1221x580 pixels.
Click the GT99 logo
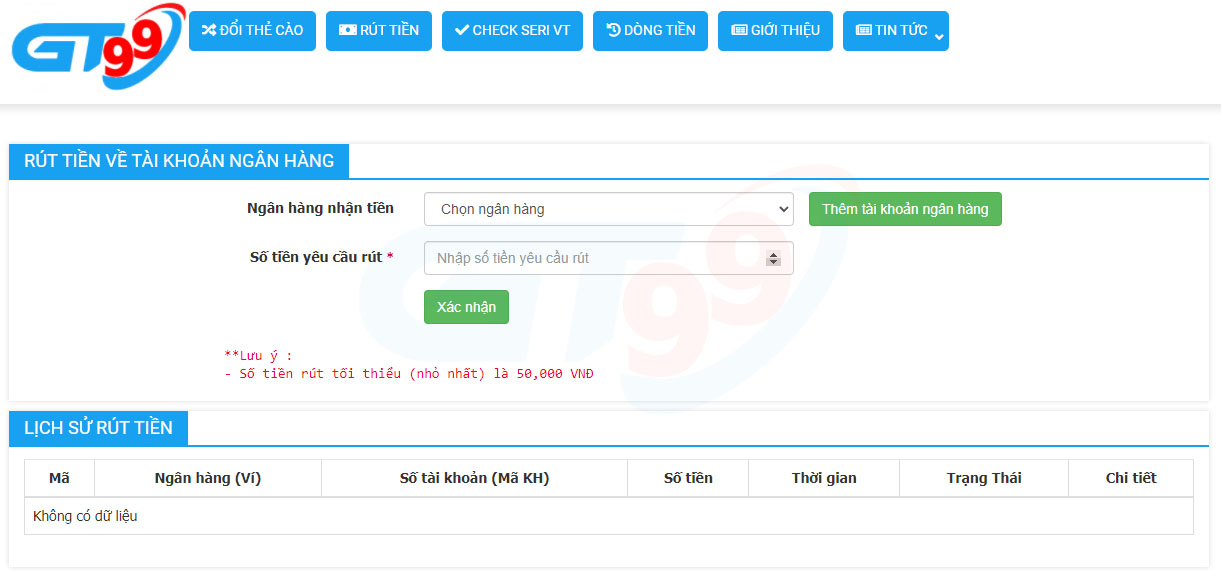(x=98, y=46)
